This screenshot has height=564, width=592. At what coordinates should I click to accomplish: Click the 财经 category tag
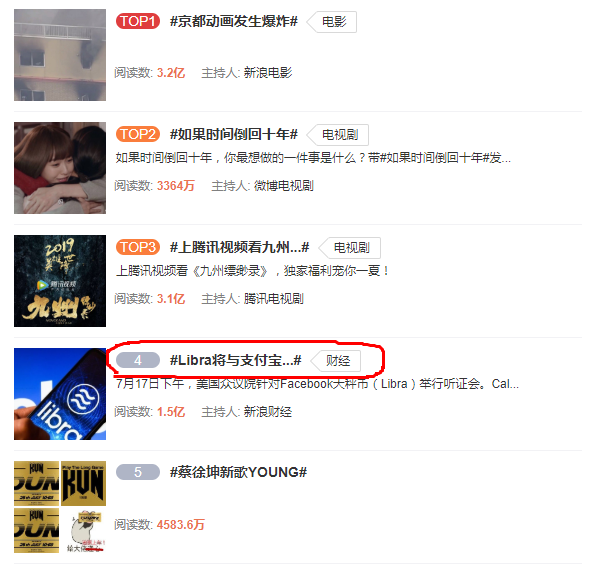pyautogui.click(x=337, y=361)
